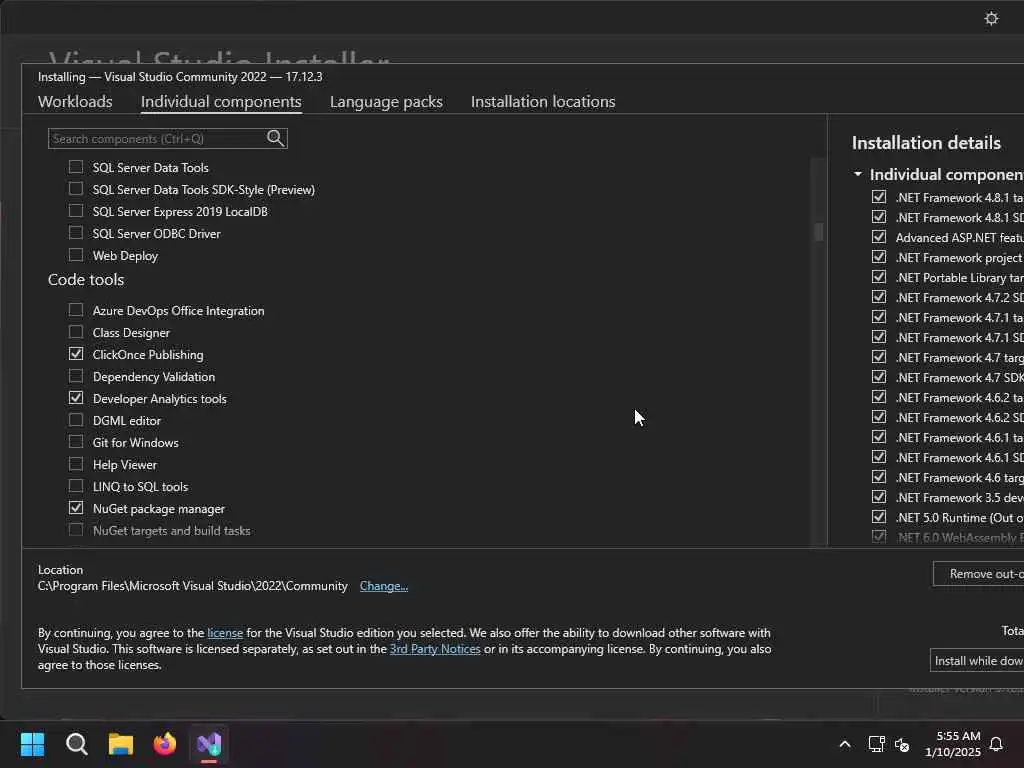Open the notifications bell
The width and height of the screenshot is (1024, 768).
coord(996,744)
